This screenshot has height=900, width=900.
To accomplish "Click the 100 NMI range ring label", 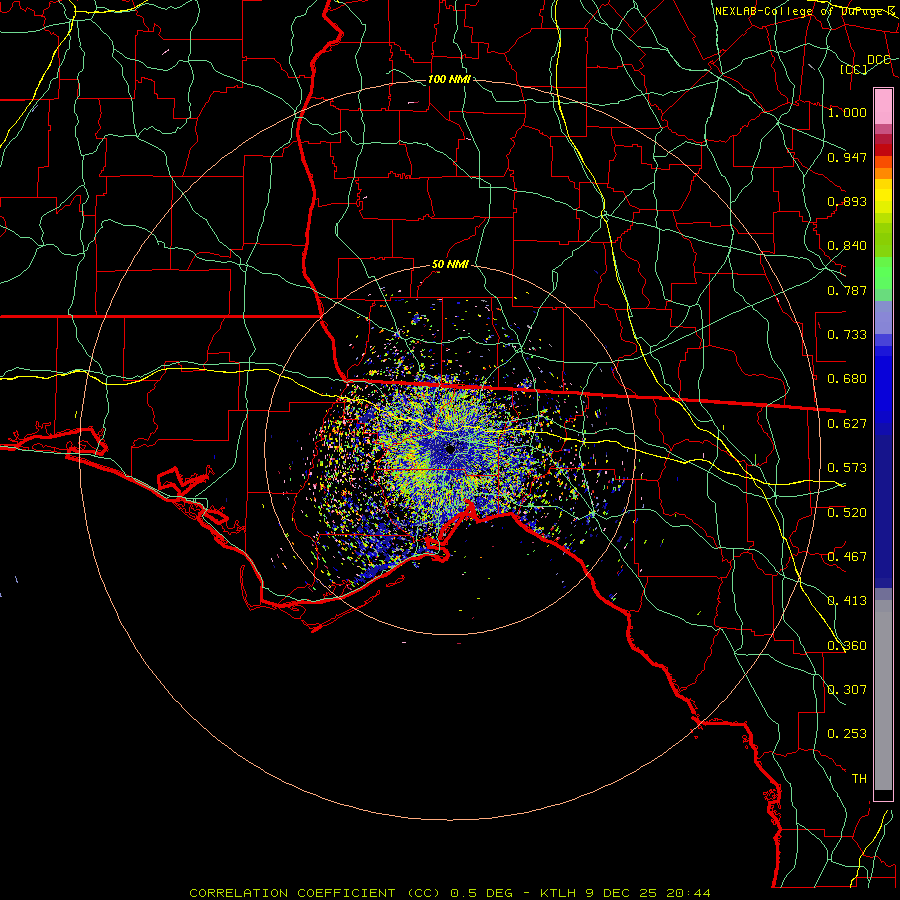I will click(x=449, y=79).
